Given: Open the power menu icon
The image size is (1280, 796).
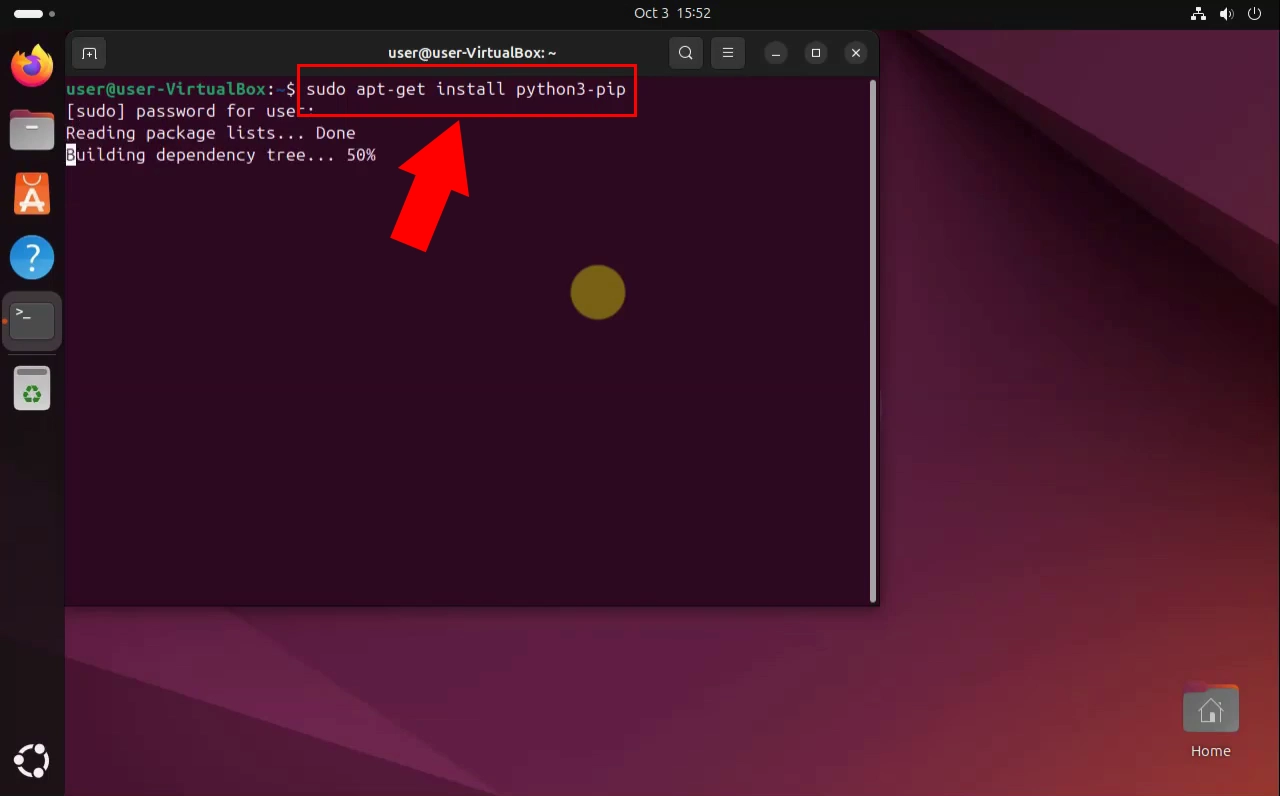Looking at the screenshot, I should point(1254,14).
